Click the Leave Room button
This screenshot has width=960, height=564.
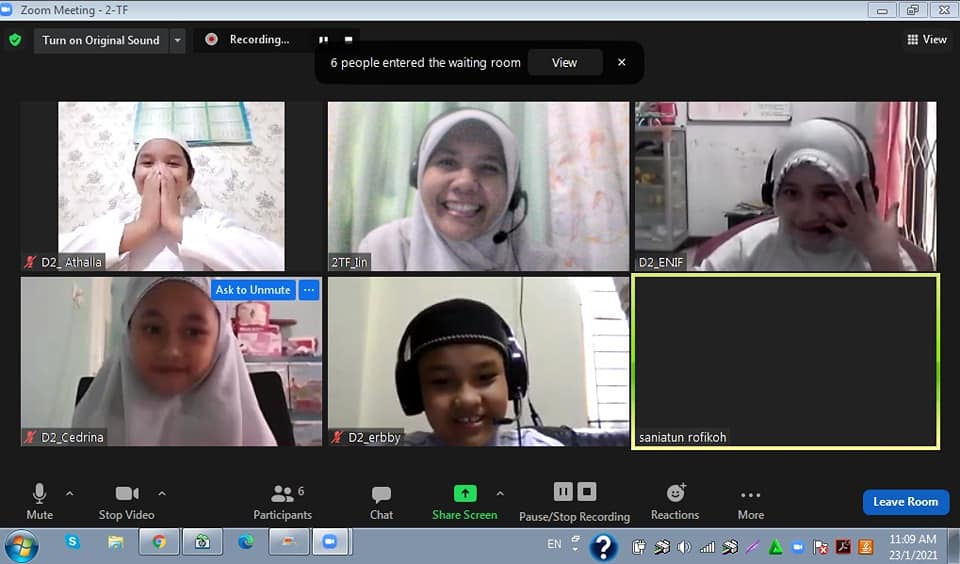point(905,502)
